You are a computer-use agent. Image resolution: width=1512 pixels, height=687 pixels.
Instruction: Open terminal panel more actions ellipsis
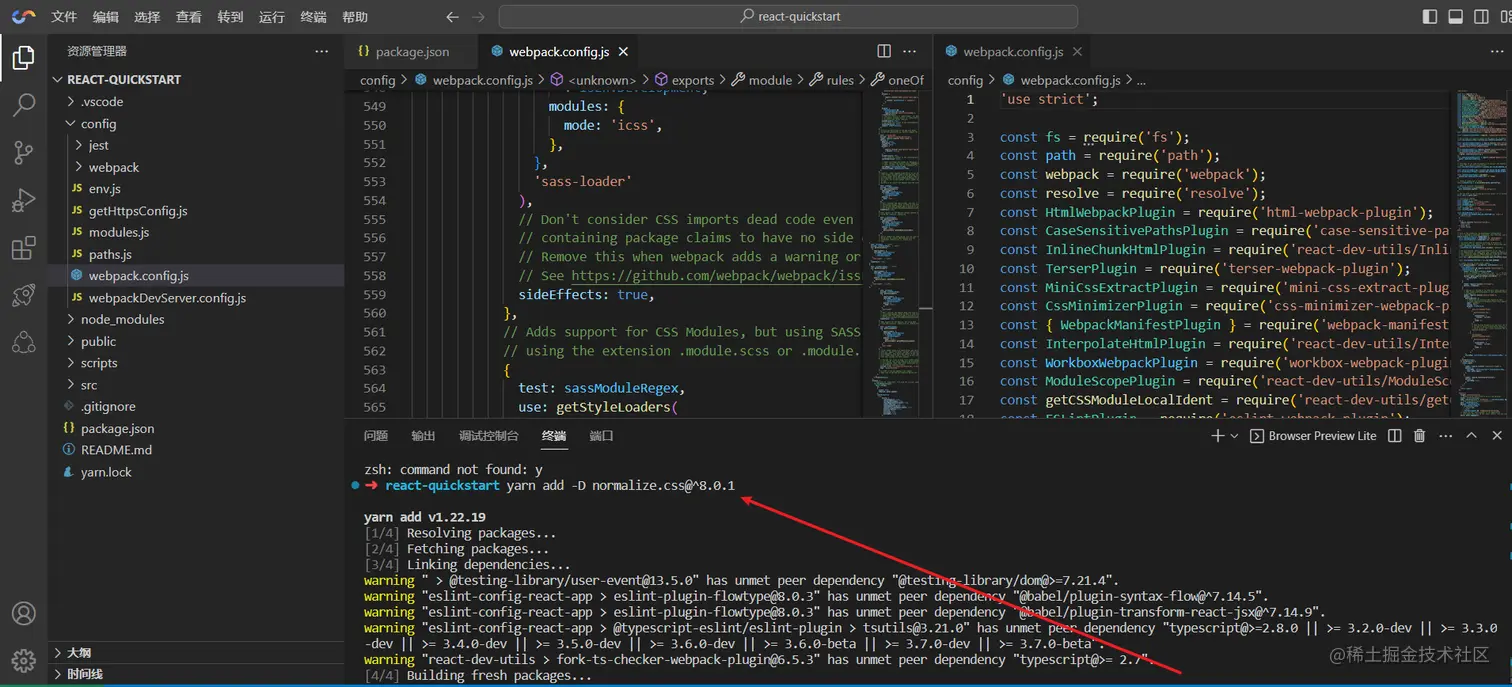[1445, 436]
